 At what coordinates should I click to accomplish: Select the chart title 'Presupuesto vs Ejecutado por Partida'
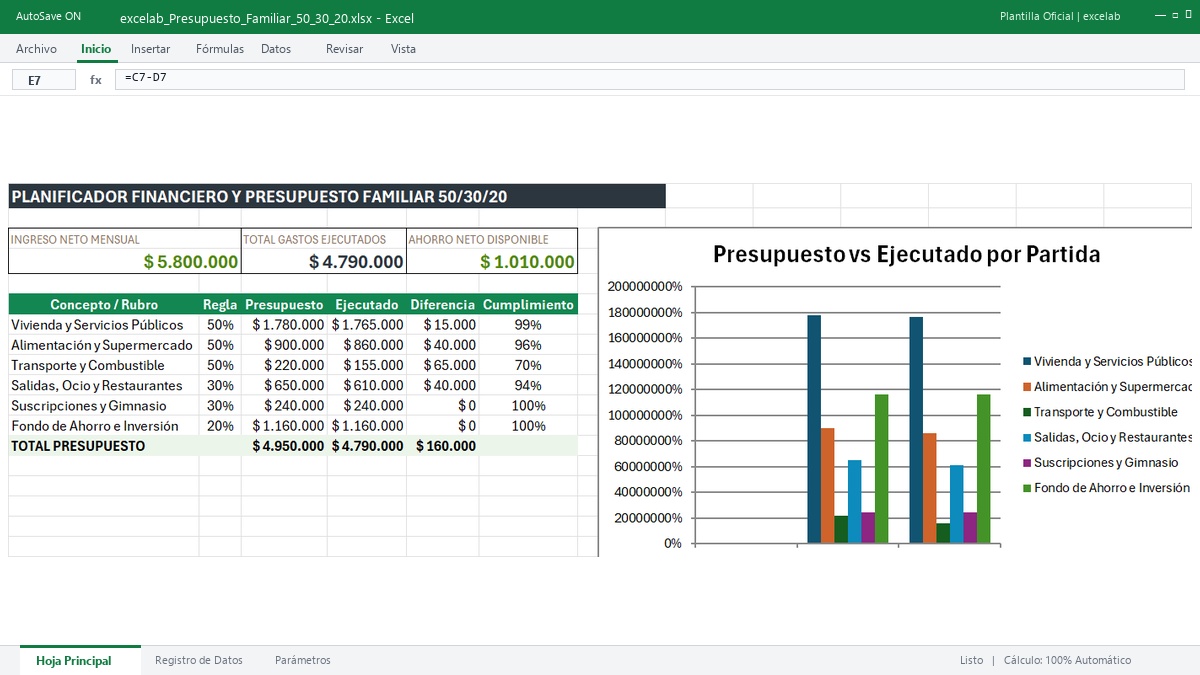tap(906, 254)
